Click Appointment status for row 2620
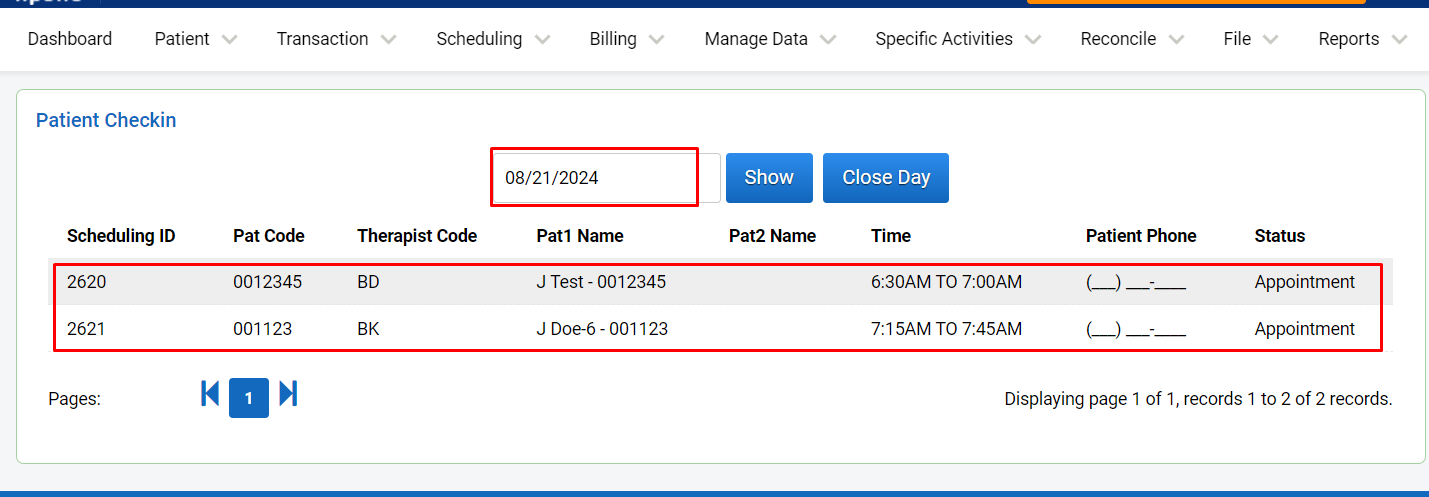1429x497 pixels. (1305, 282)
